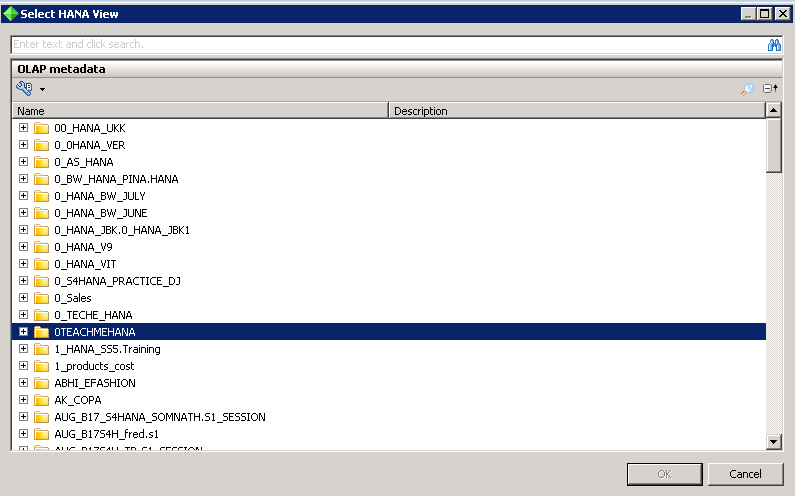Click the Select HANA View title icon
The height and width of the screenshot is (496, 795).
[10, 14]
